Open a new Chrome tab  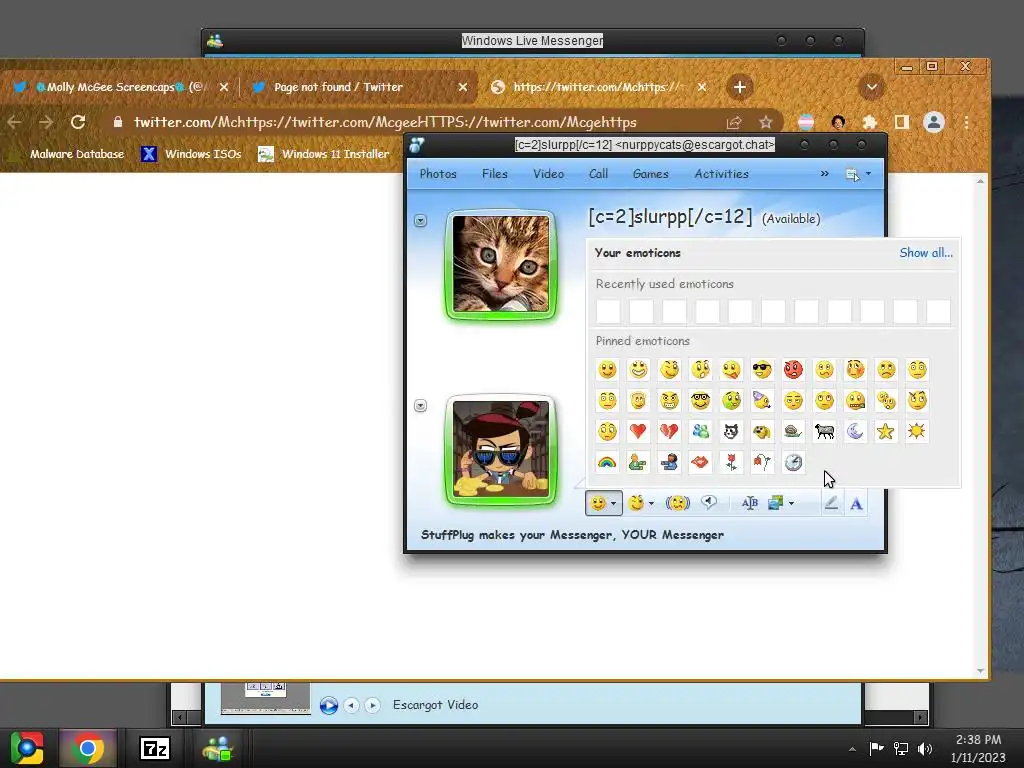click(x=739, y=87)
